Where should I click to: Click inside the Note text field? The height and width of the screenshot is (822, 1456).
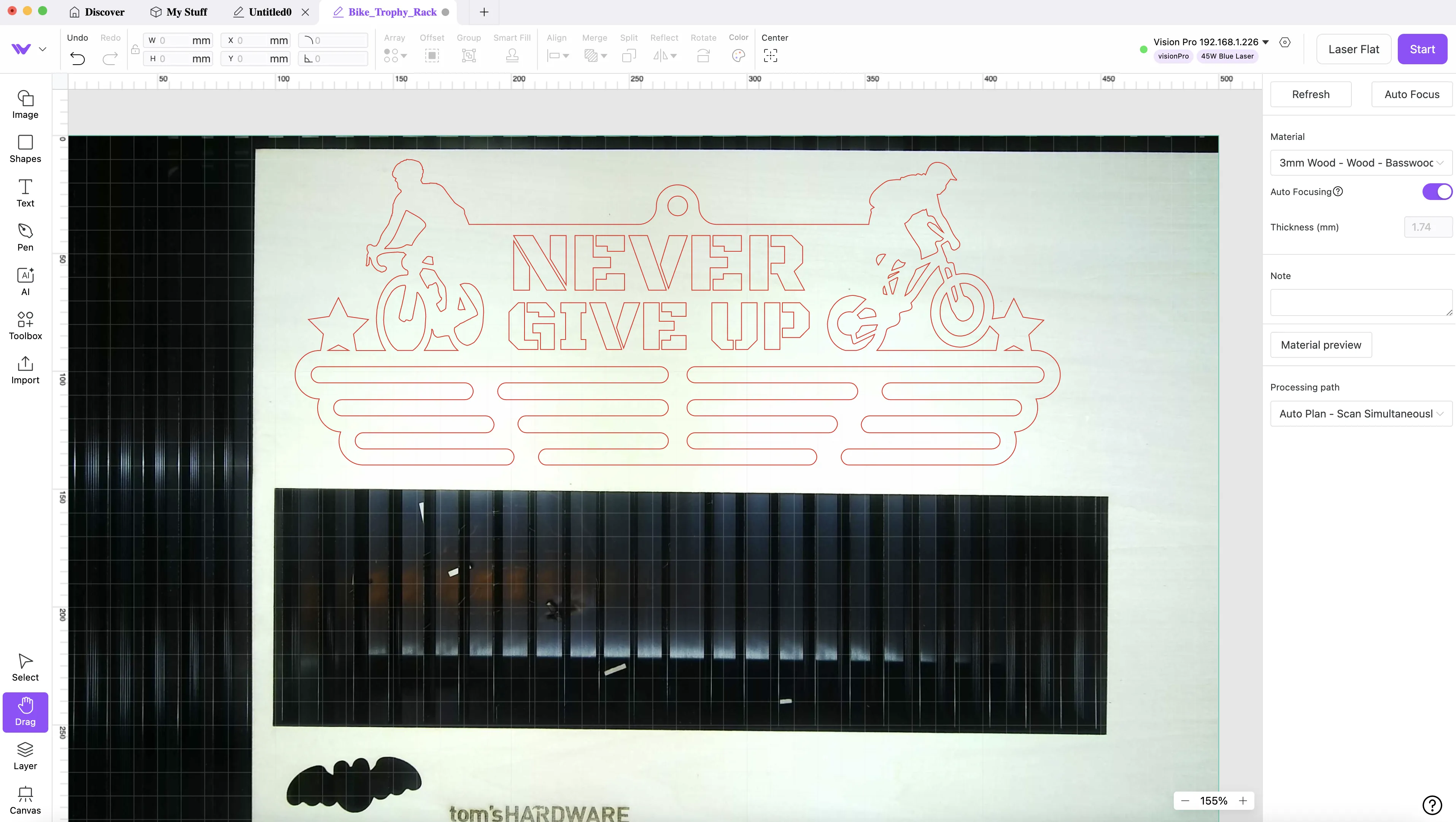click(1361, 302)
